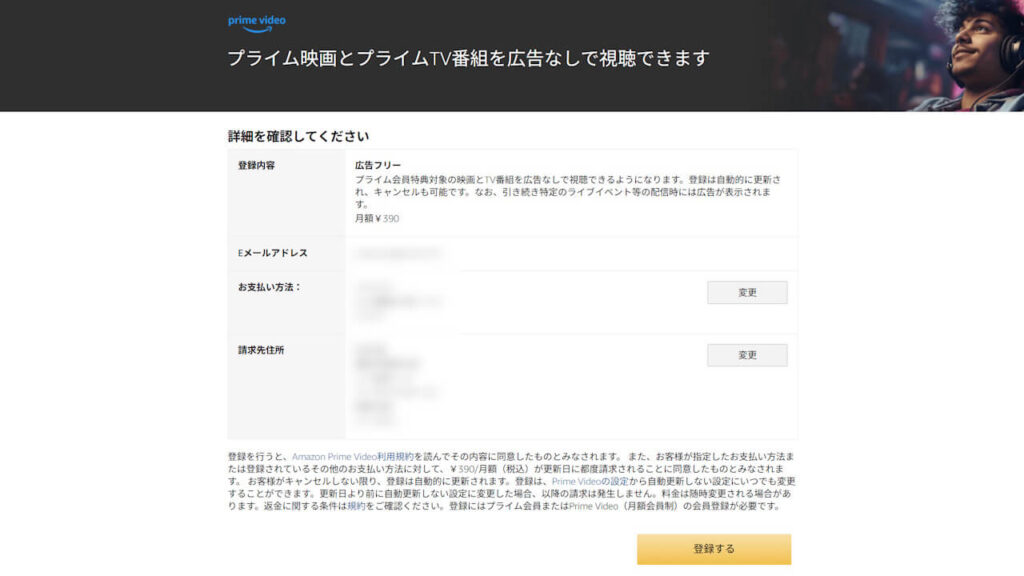
Task: Click the Prime Video logo
Action: tap(257, 24)
